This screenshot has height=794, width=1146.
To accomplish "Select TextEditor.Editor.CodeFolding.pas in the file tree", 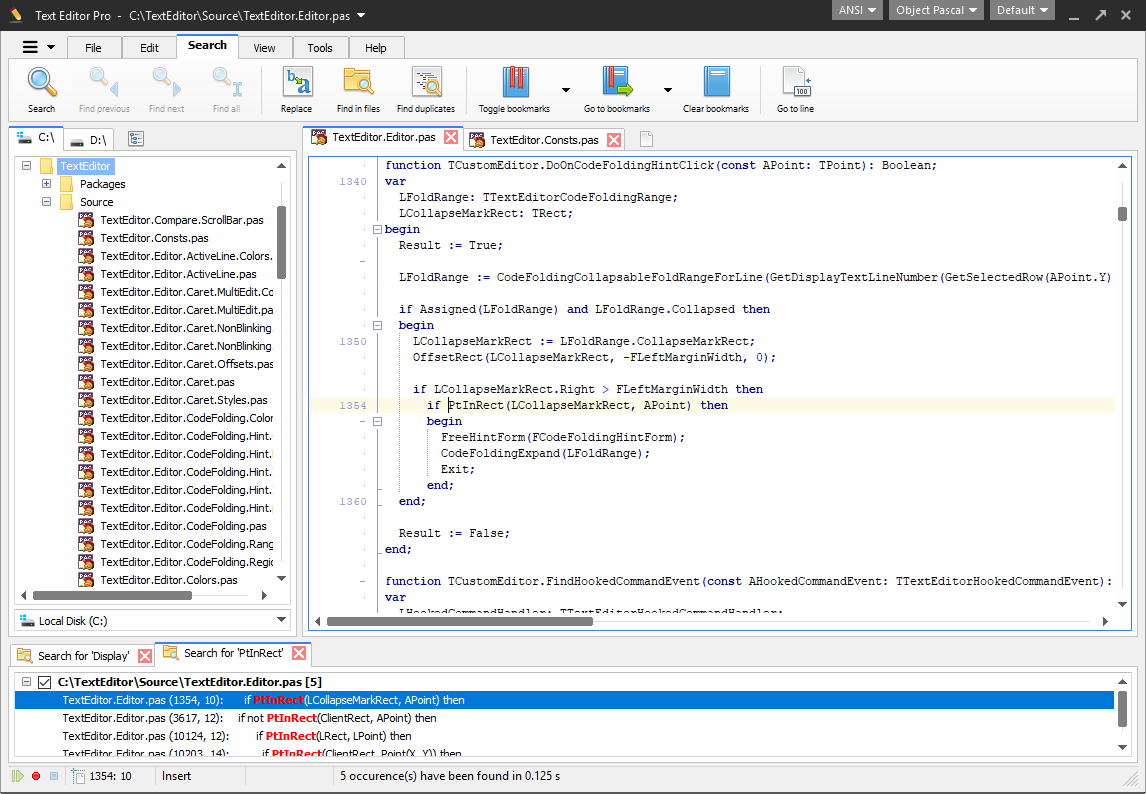I will tap(183, 526).
